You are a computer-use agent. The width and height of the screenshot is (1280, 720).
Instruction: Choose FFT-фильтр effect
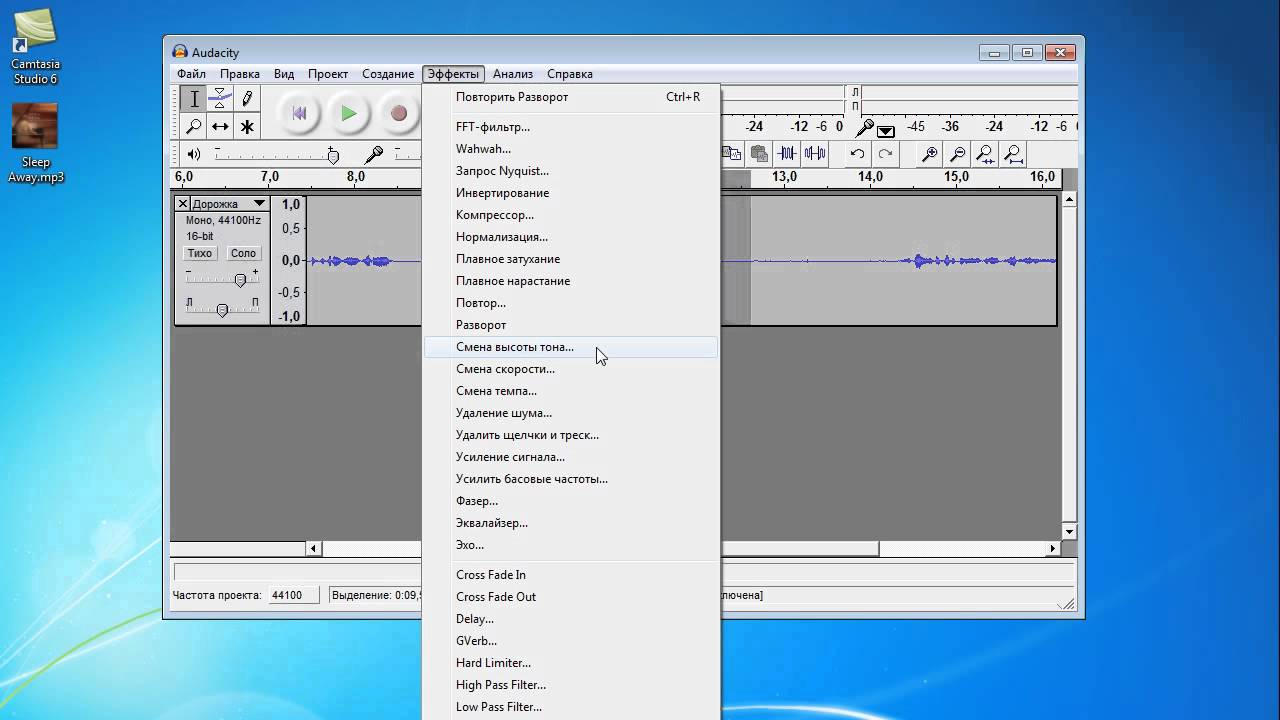[x=571, y=127]
